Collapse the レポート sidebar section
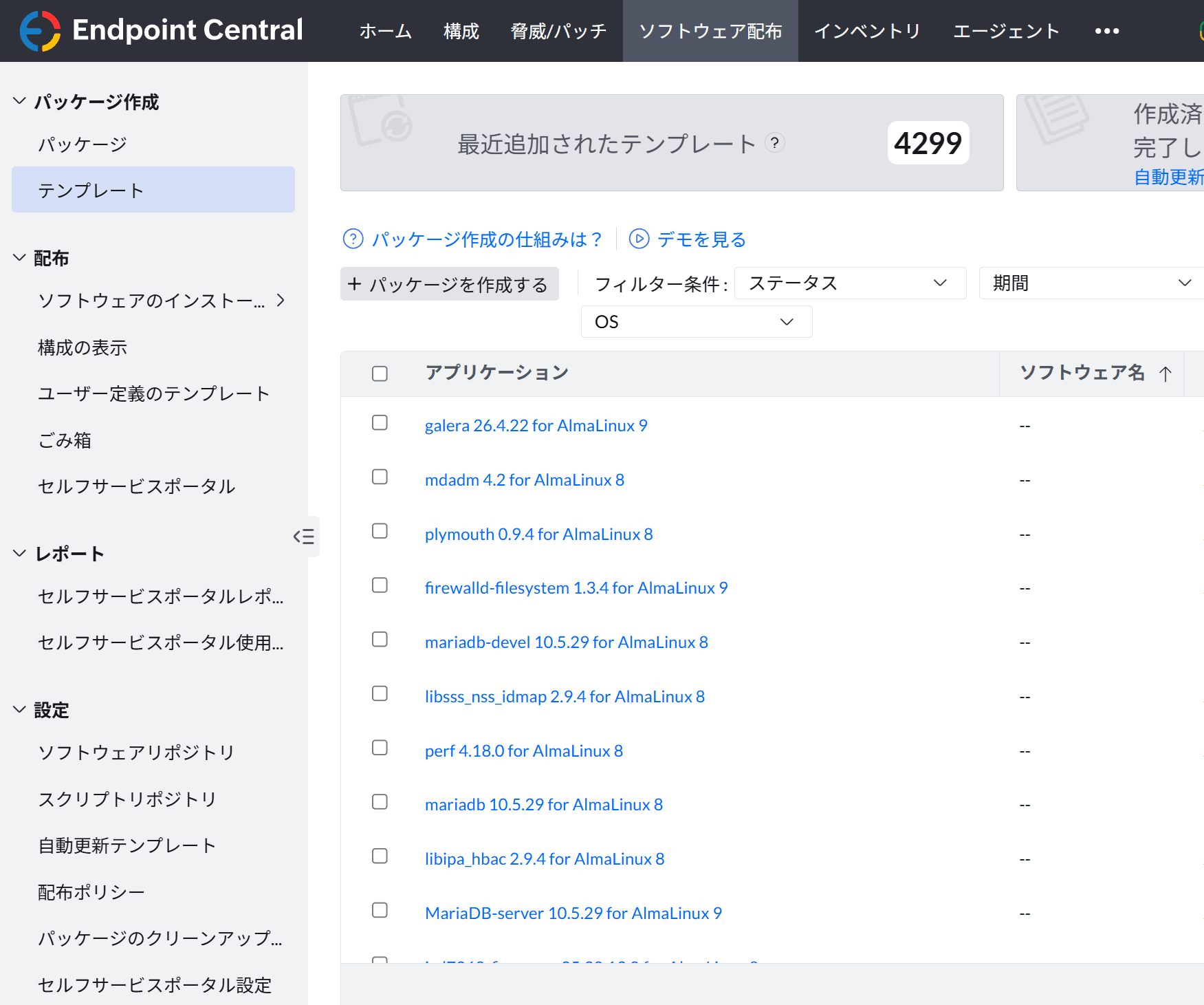Image resolution: width=1204 pixels, height=1005 pixels. coord(19,553)
